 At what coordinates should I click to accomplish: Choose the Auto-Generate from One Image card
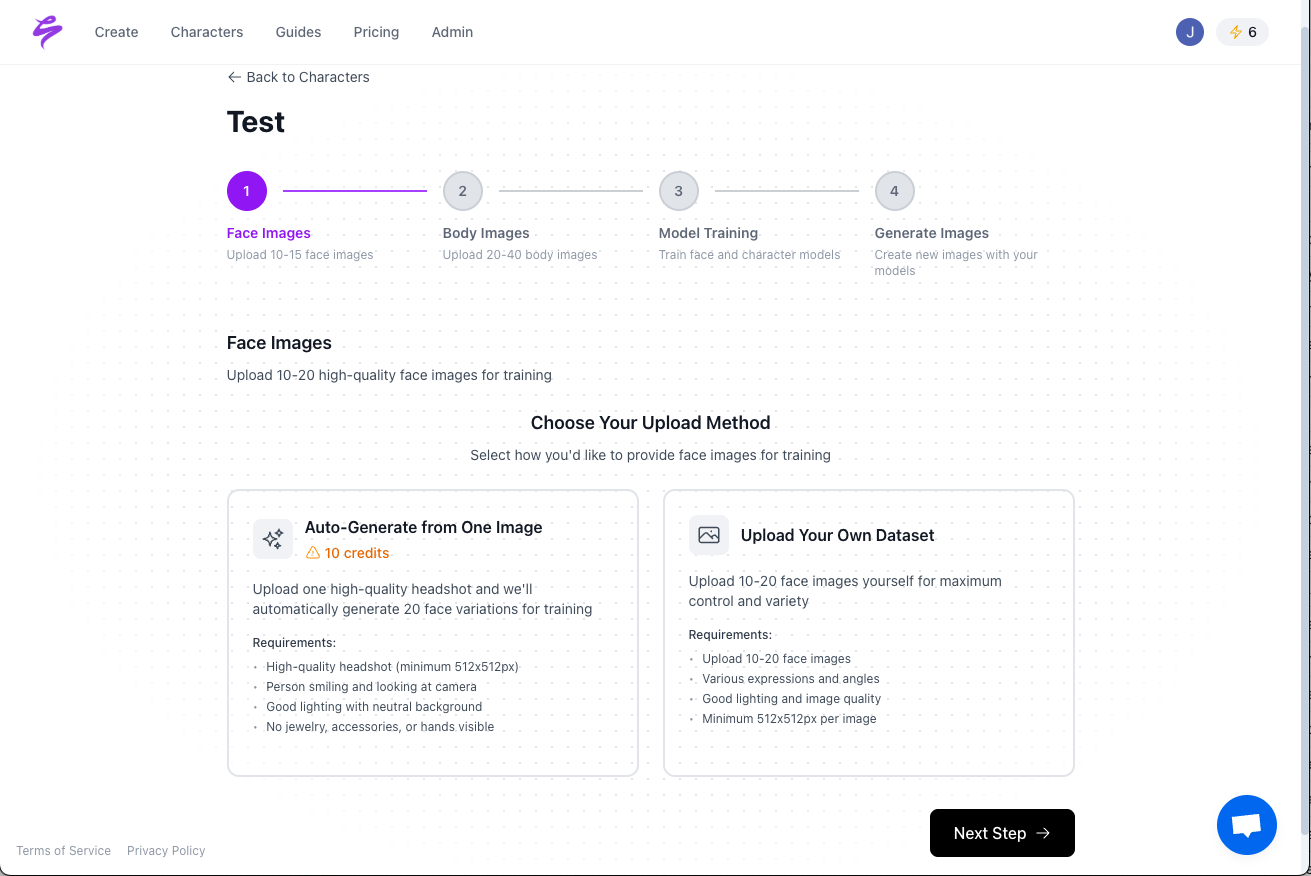click(432, 632)
